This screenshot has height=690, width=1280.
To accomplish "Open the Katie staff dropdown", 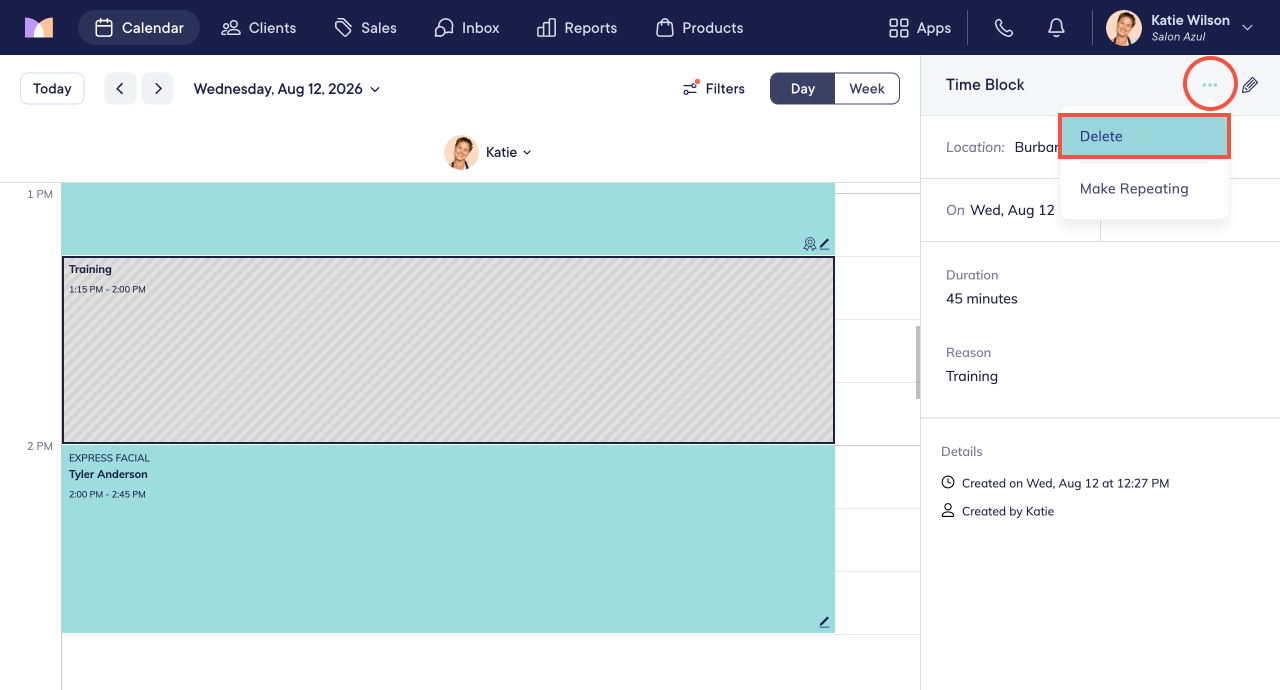I will (509, 152).
